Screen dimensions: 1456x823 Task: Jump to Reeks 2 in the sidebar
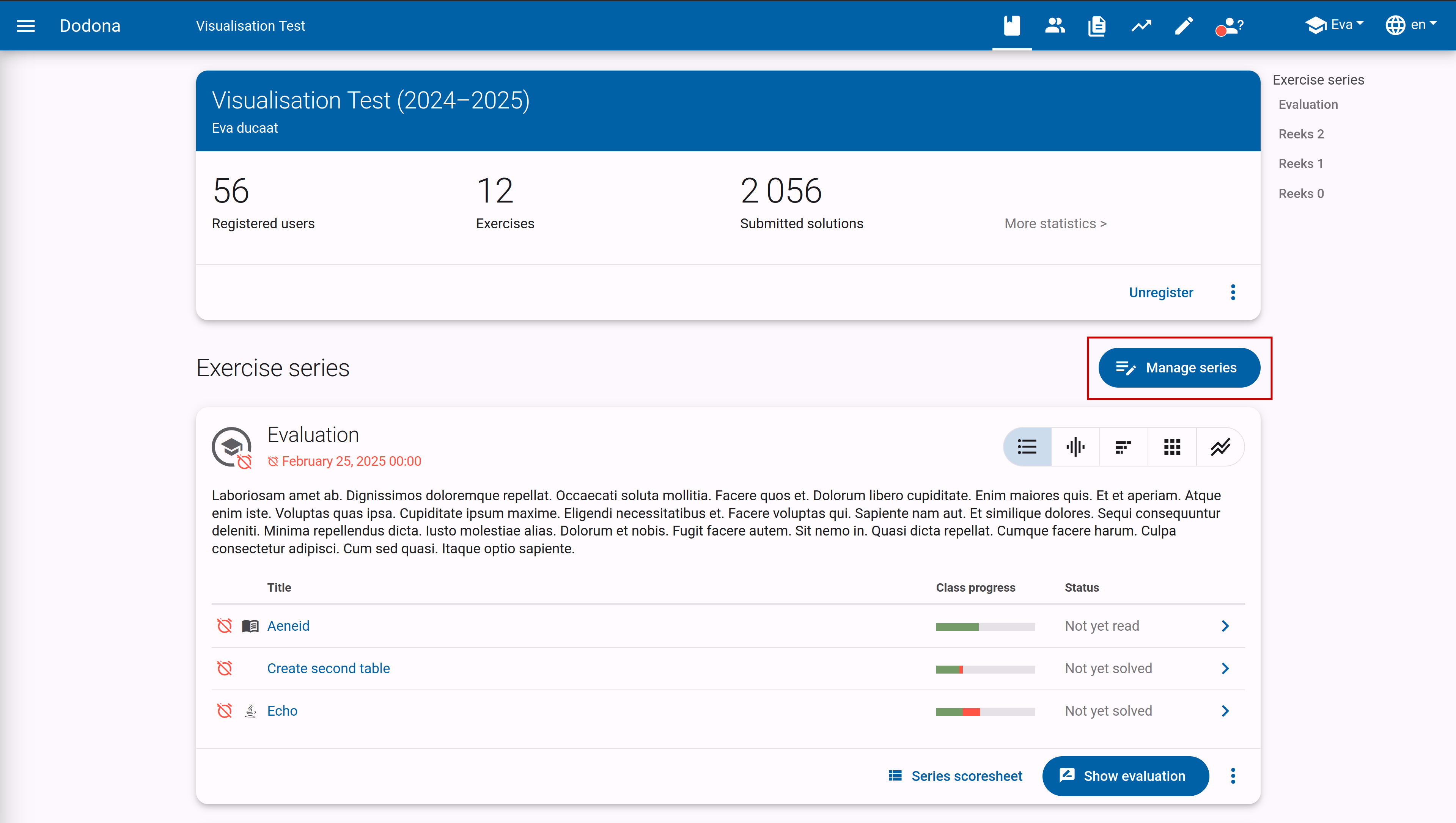pos(1301,134)
